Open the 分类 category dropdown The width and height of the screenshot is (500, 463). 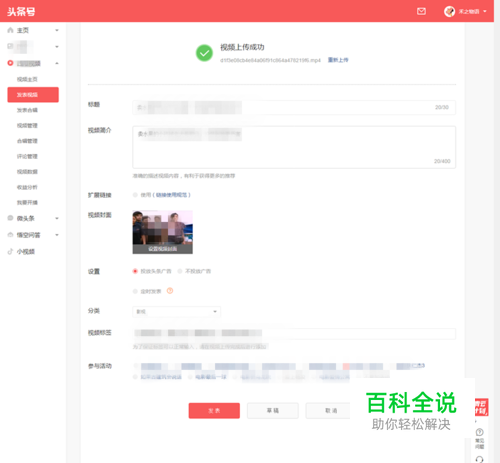176,312
